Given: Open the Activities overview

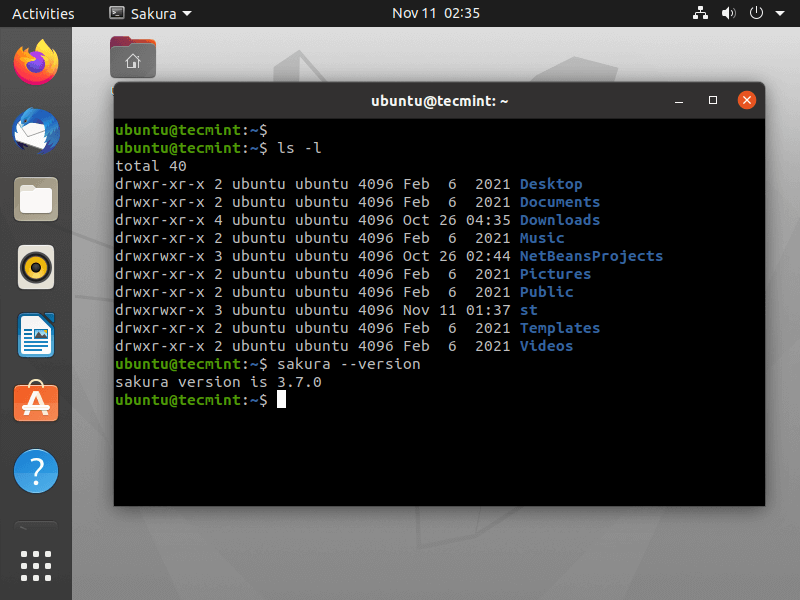Looking at the screenshot, I should (x=43, y=14).
